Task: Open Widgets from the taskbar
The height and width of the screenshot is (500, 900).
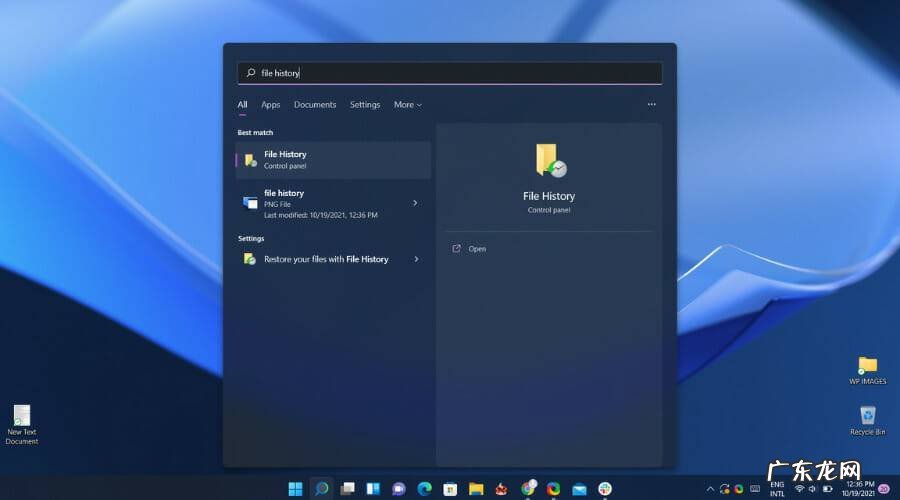Action: (373, 489)
